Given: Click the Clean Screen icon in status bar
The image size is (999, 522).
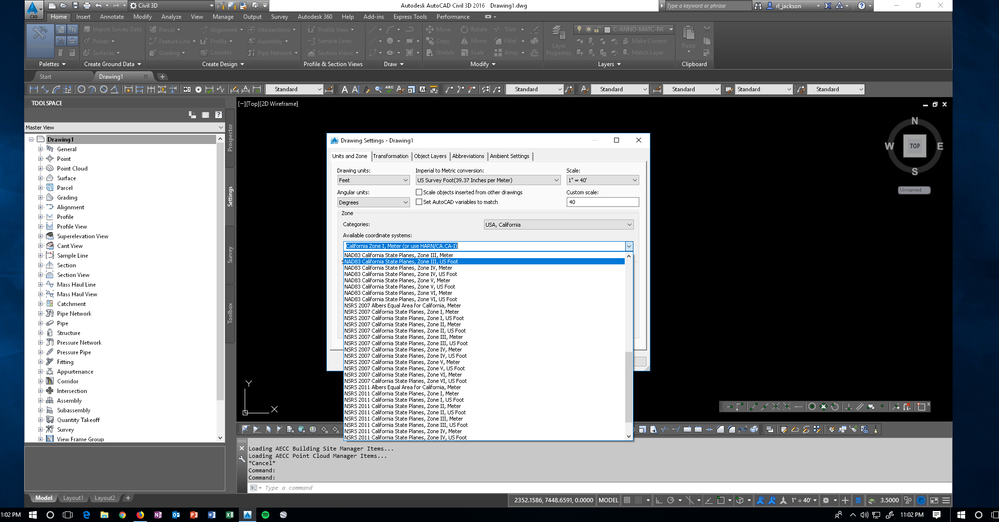Looking at the screenshot, I should click(x=934, y=500).
